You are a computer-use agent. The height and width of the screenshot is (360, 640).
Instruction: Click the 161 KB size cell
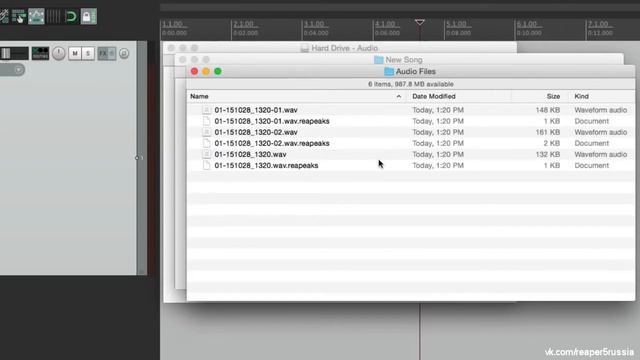click(x=547, y=132)
